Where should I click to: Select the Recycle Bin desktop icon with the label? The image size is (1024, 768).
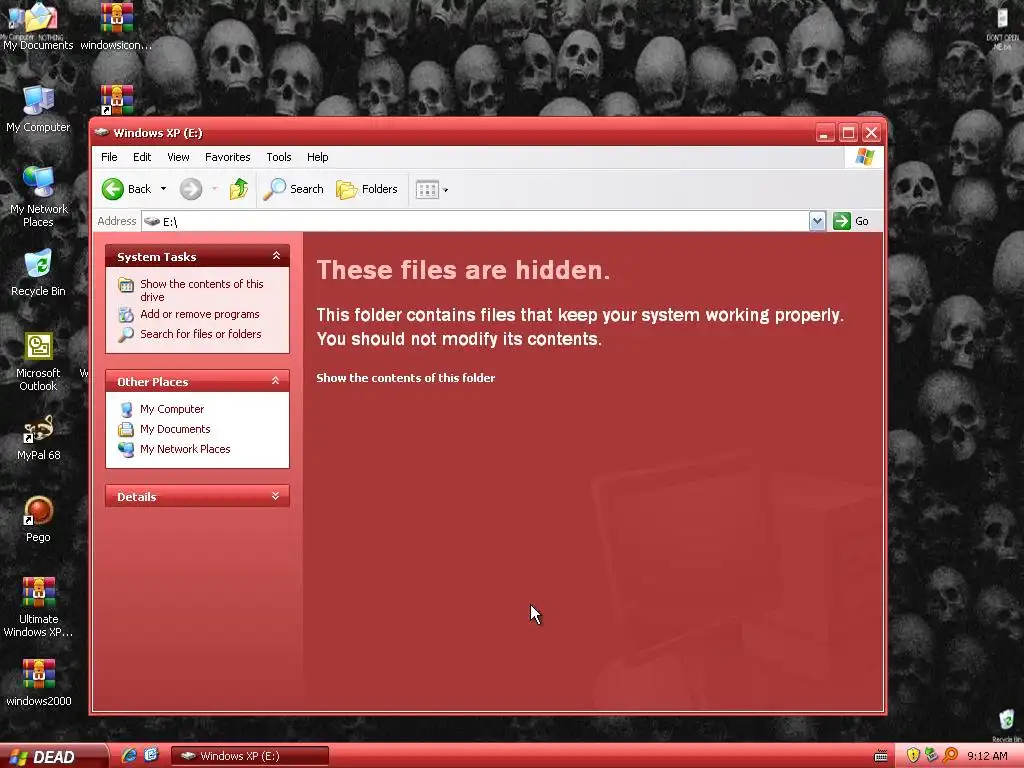click(x=38, y=273)
